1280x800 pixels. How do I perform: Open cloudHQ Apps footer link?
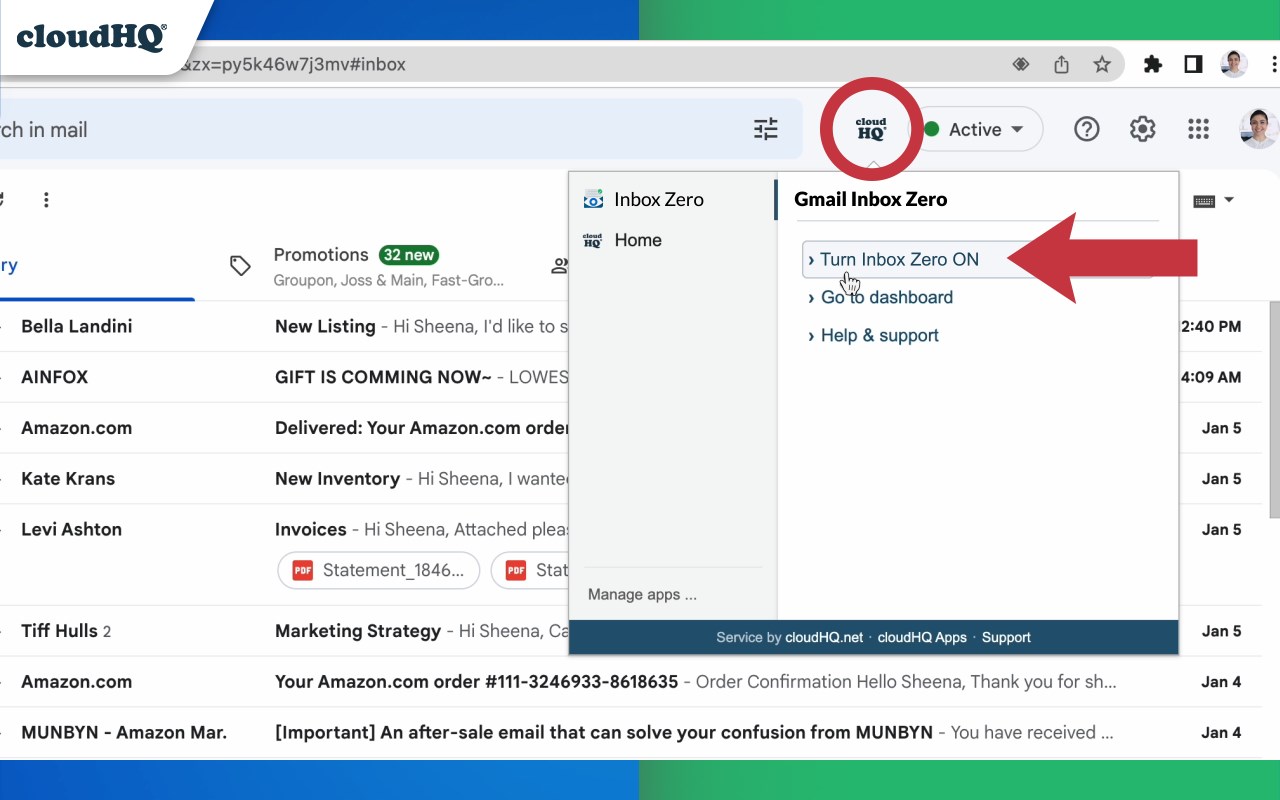922,638
